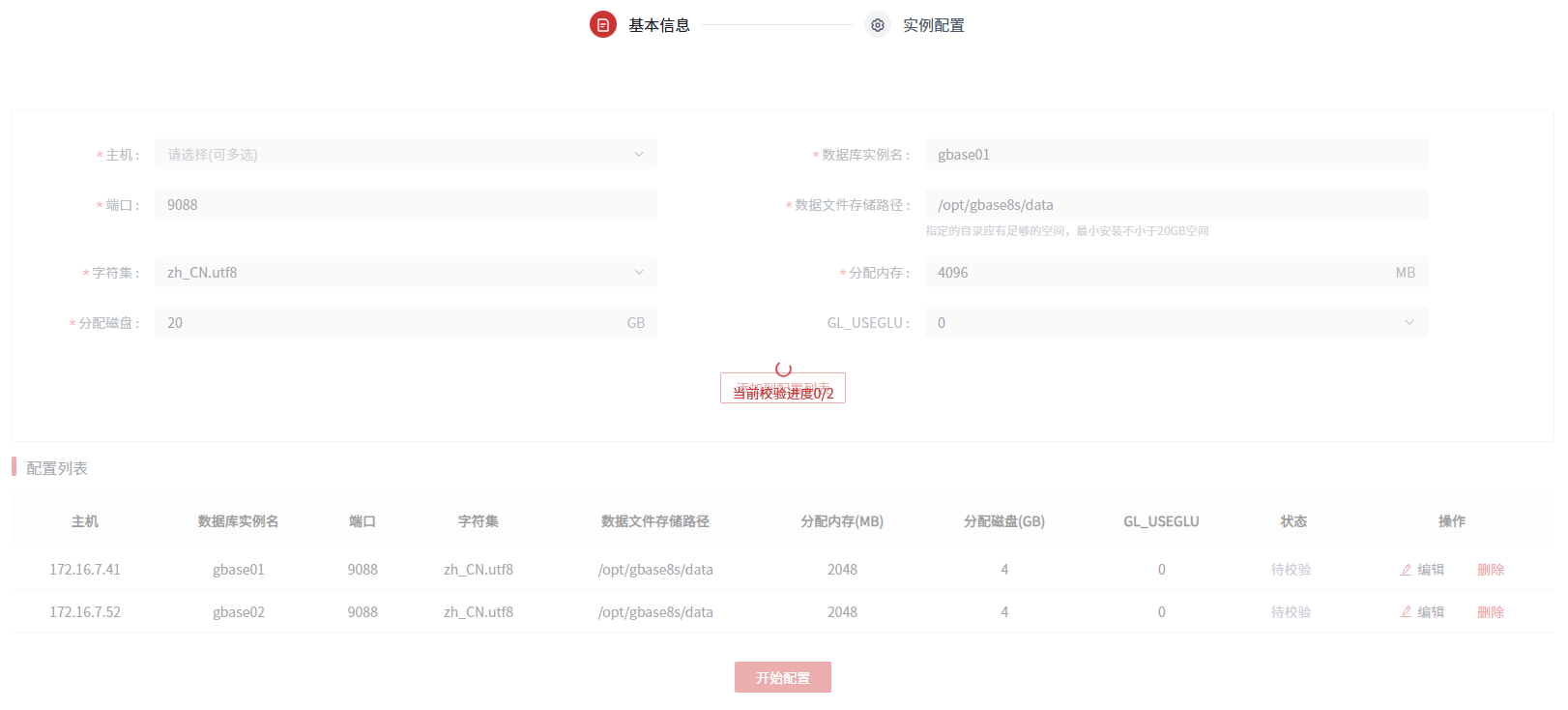Click the 分配内存 field showing 4096
Screen dimensions: 1568x710
tap(1160, 273)
